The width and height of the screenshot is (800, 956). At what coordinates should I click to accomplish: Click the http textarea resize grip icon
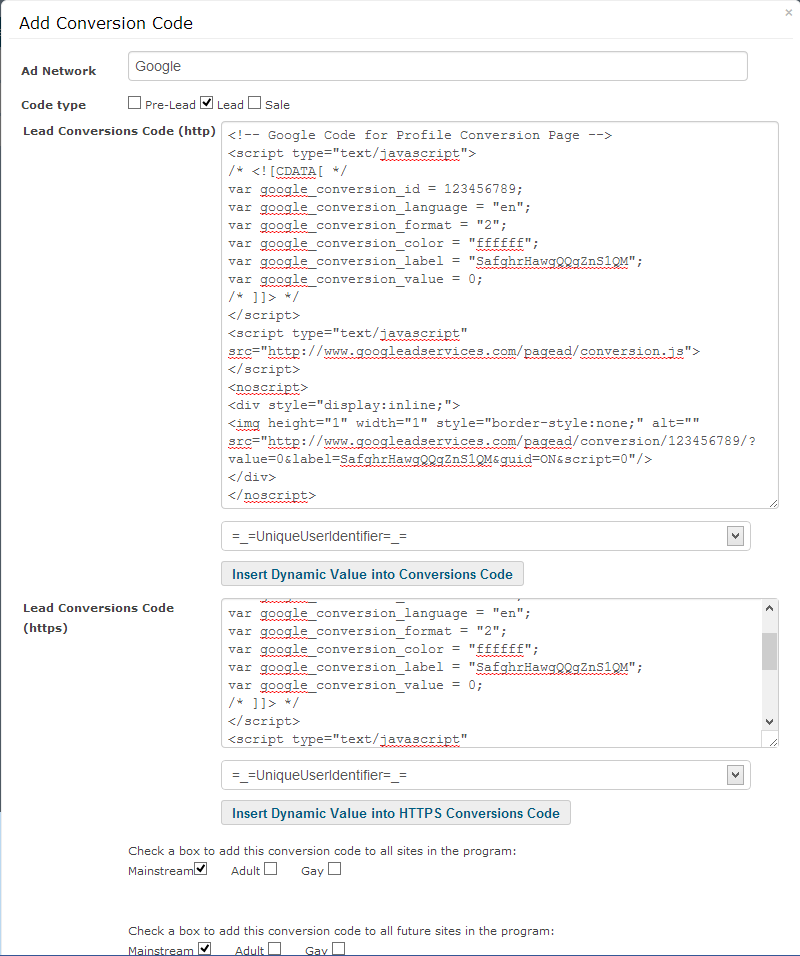[x=773, y=503]
